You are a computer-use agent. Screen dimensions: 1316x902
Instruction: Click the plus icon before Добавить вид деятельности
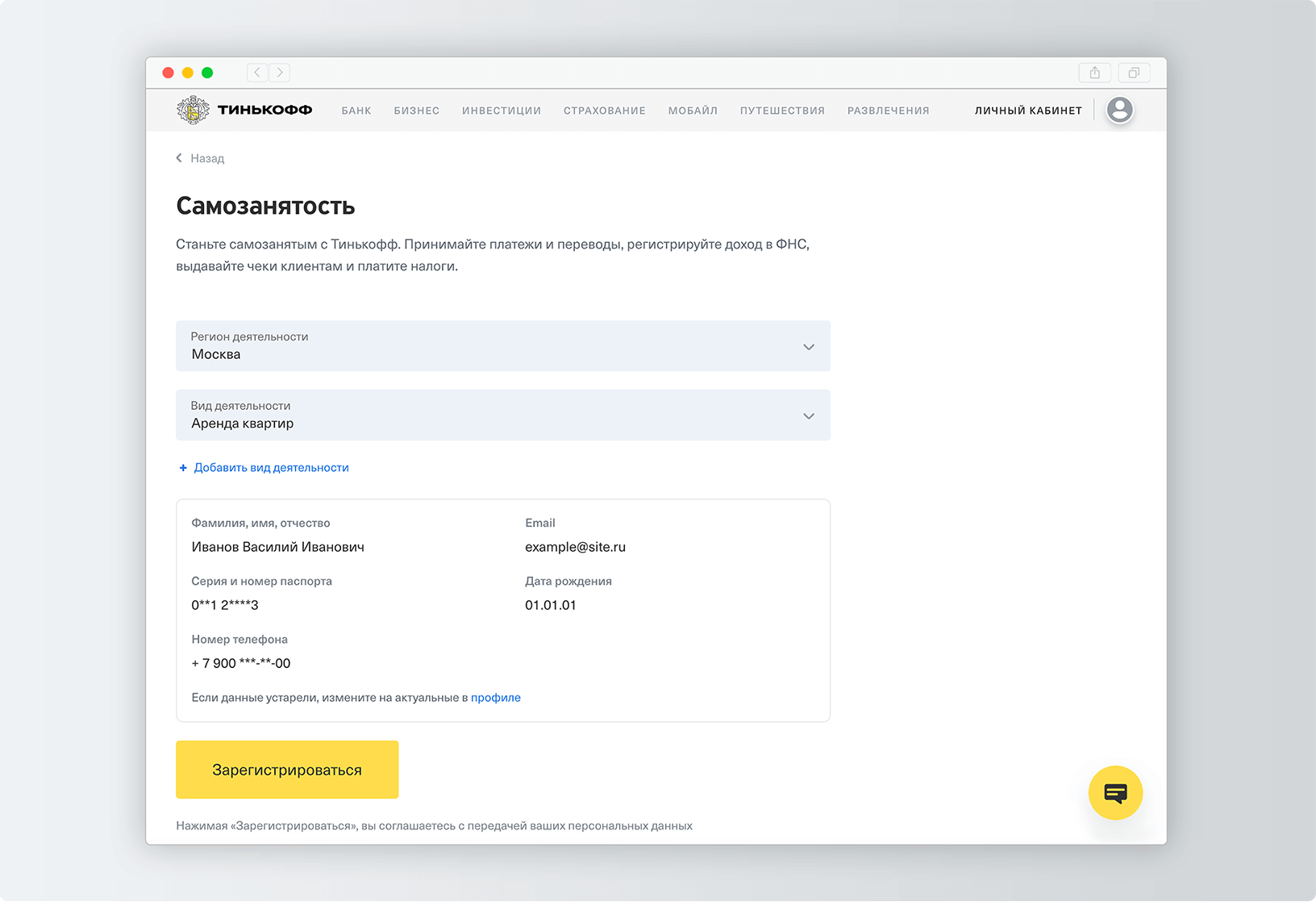click(183, 468)
